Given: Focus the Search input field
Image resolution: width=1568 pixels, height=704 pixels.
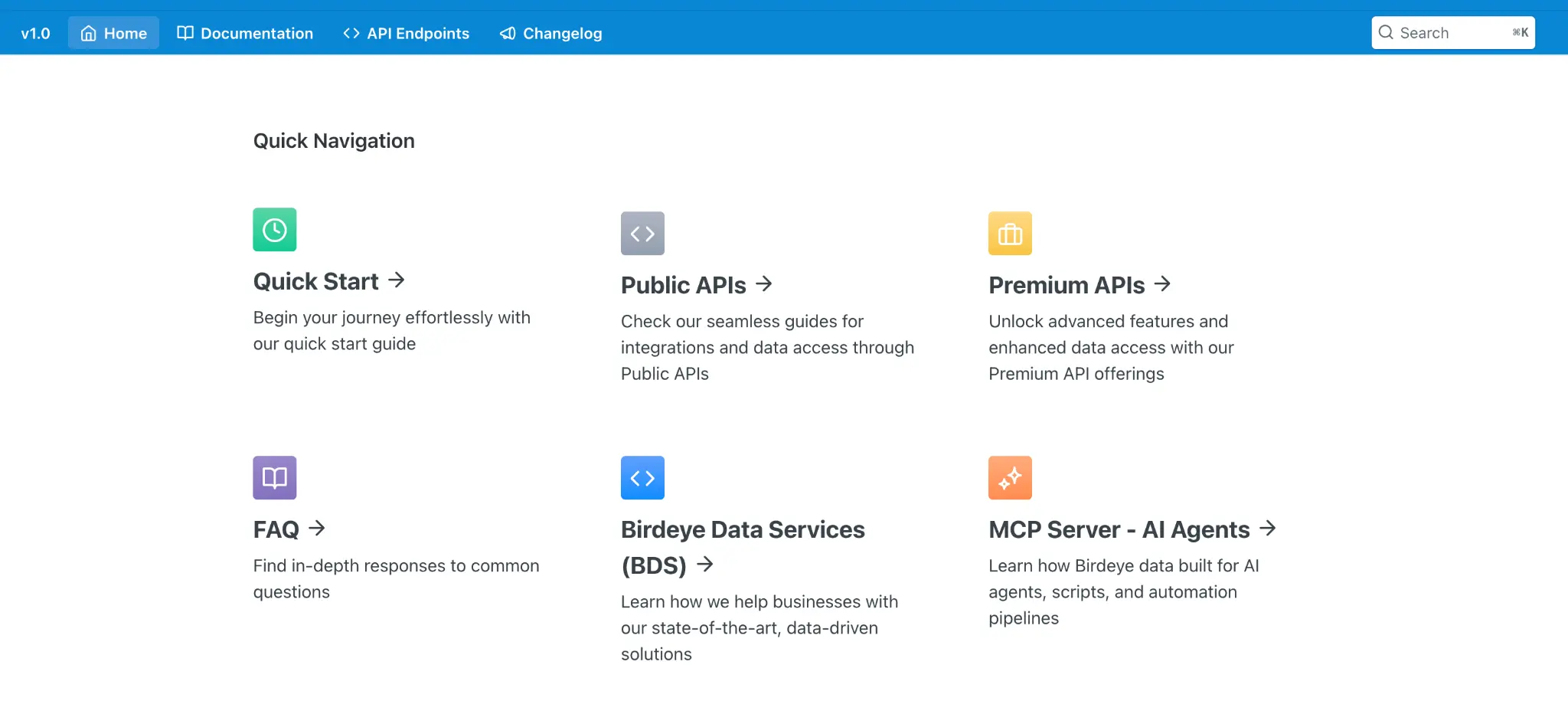Looking at the screenshot, I should (1453, 33).
